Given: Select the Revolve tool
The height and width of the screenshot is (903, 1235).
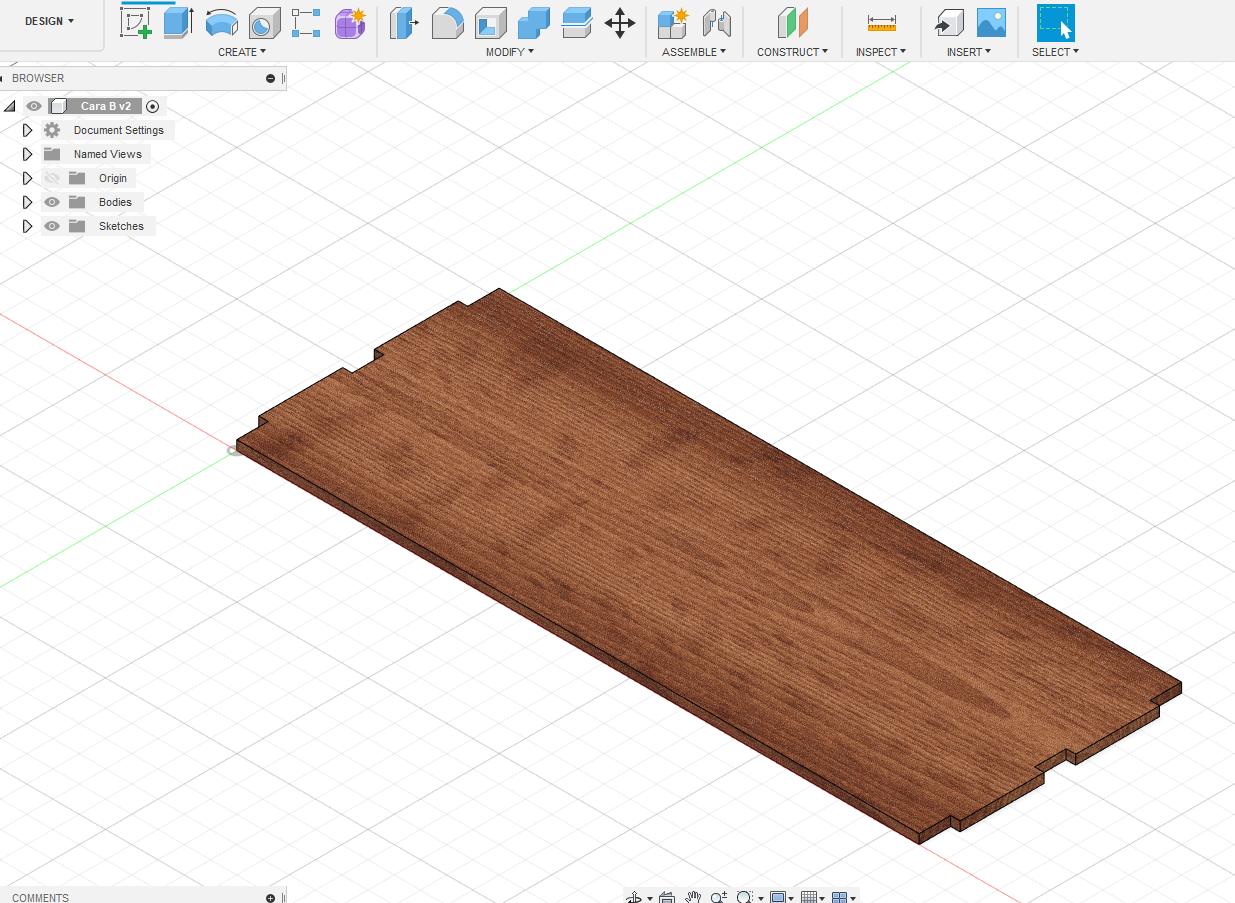Looking at the screenshot, I should click(x=221, y=22).
